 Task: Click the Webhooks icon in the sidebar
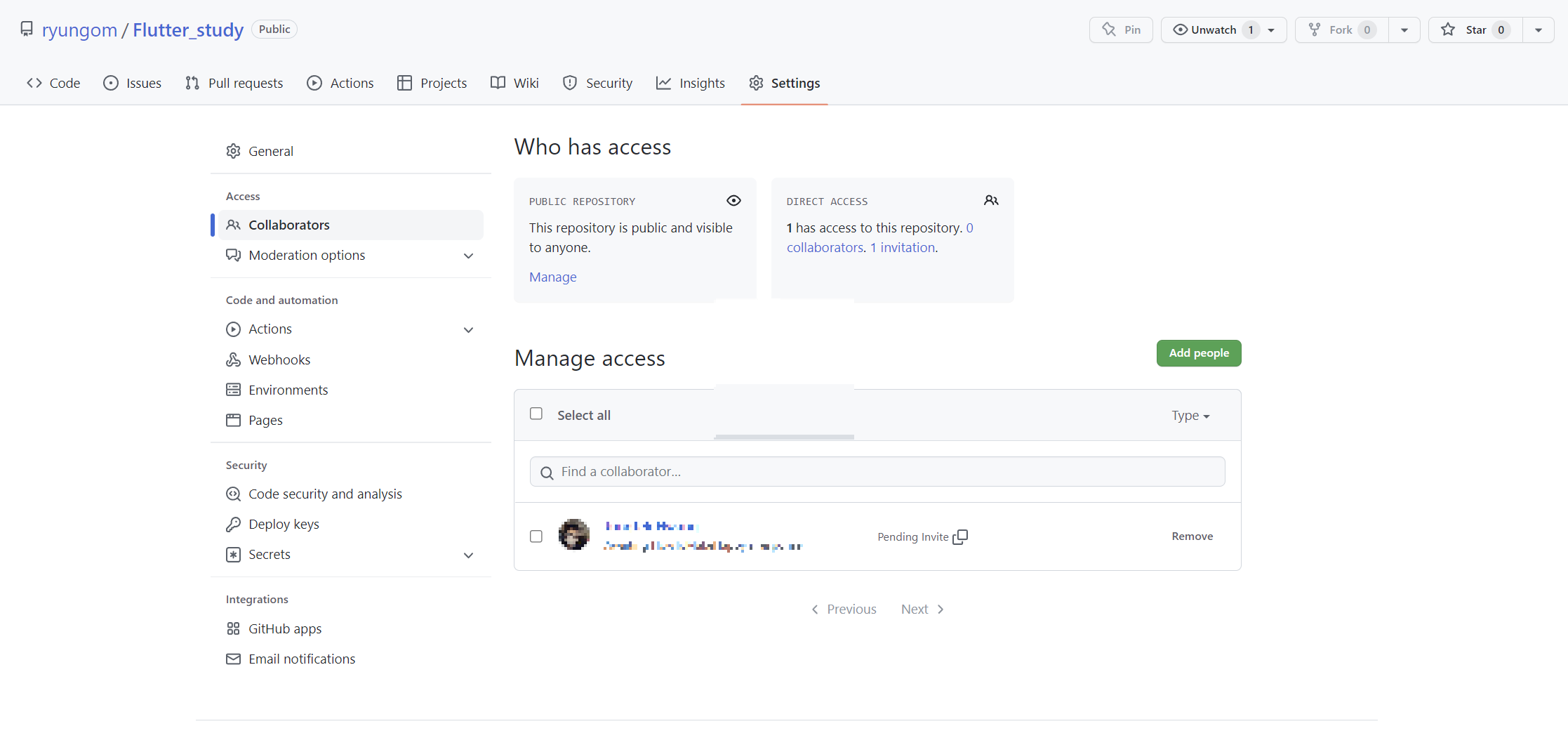tap(234, 360)
